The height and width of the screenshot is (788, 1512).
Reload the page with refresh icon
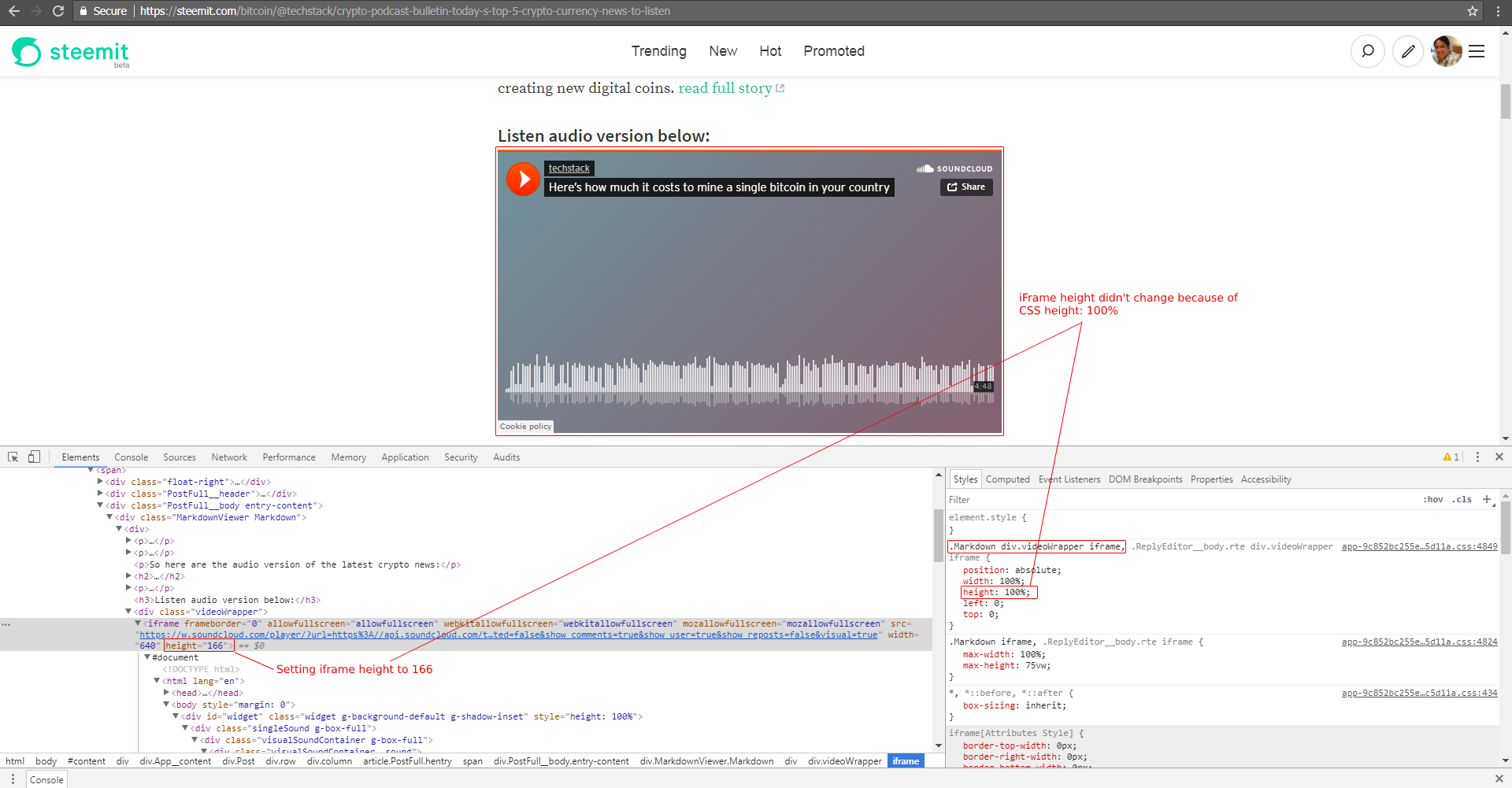point(58,11)
